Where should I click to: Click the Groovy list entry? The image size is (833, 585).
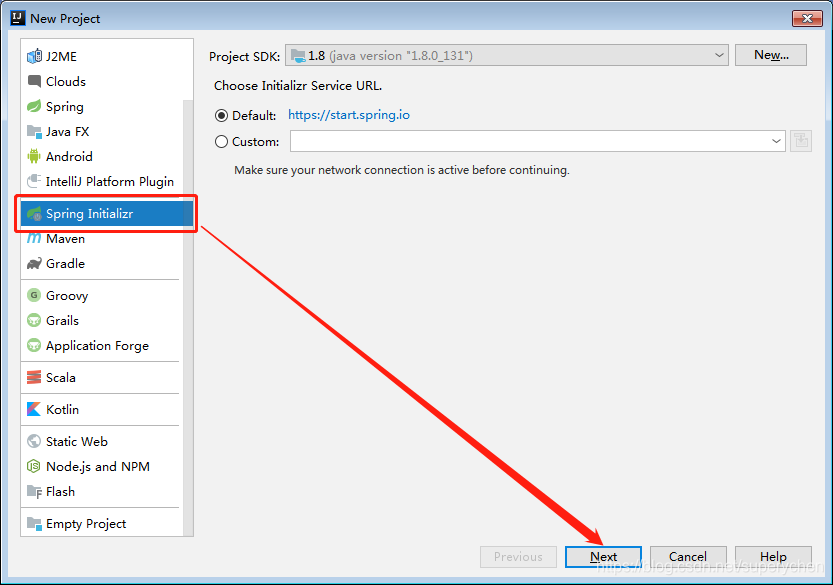pos(102,295)
